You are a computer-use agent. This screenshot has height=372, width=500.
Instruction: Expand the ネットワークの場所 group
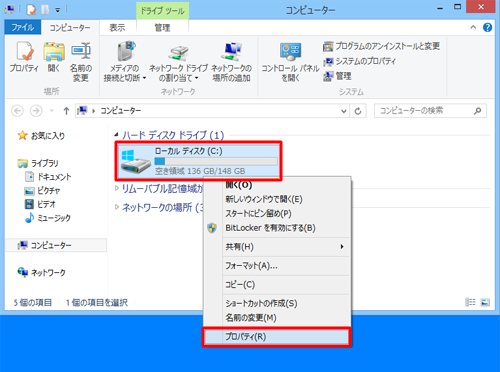pos(117,207)
